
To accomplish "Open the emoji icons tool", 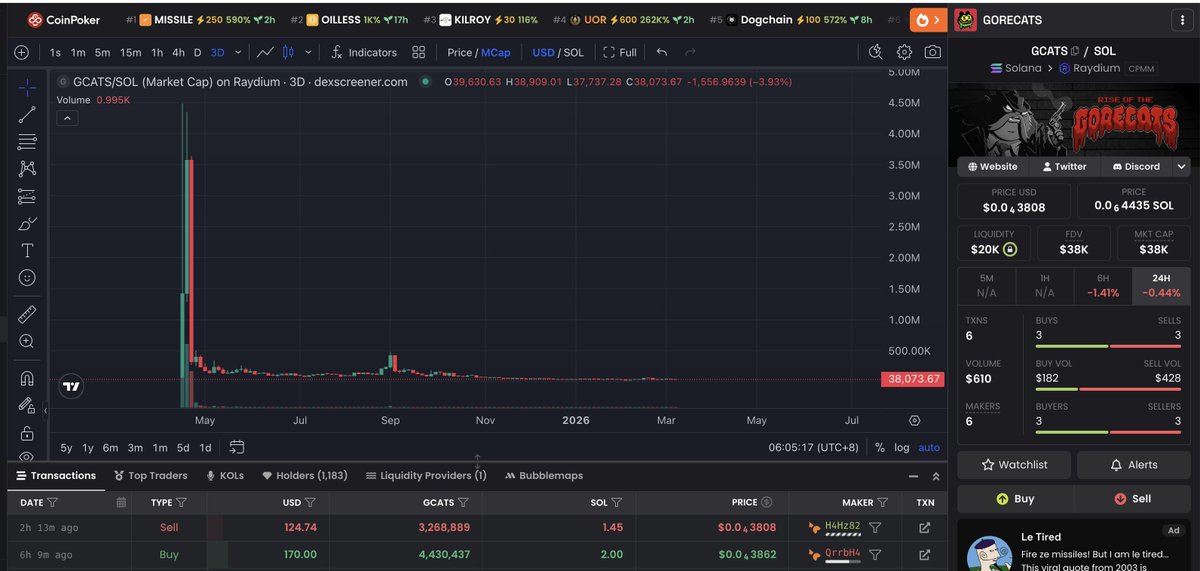I will [x=27, y=277].
